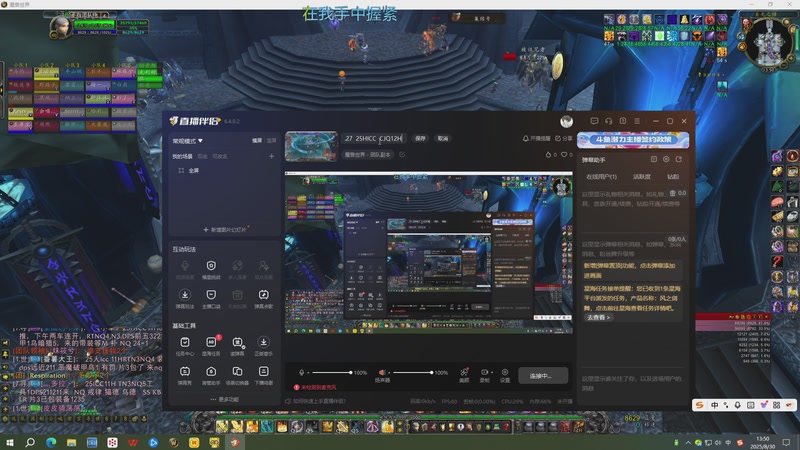
Task: Switch to the 我的场景 tab
Action: tap(182, 156)
